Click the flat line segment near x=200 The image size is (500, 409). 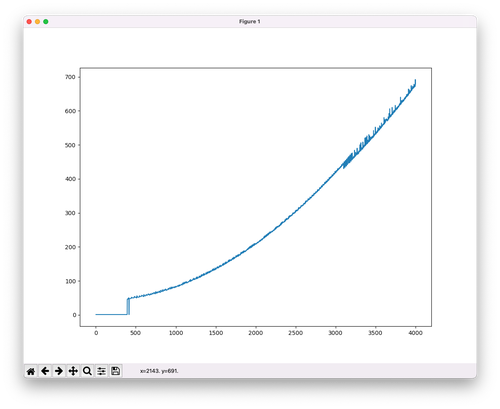[x=112, y=314]
